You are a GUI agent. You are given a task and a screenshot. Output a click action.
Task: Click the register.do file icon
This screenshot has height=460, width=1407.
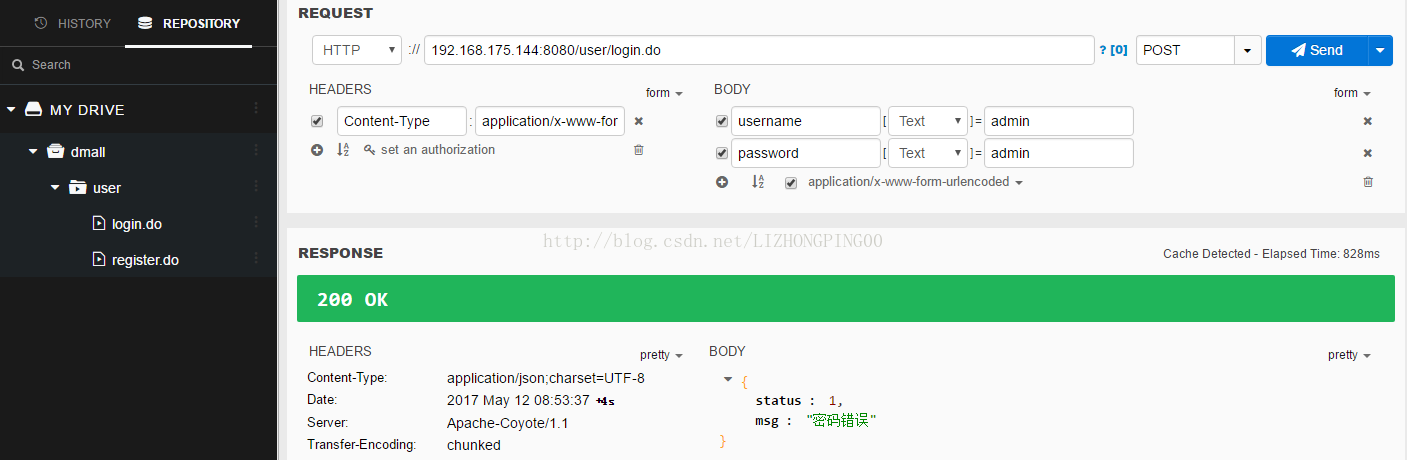(x=98, y=259)
